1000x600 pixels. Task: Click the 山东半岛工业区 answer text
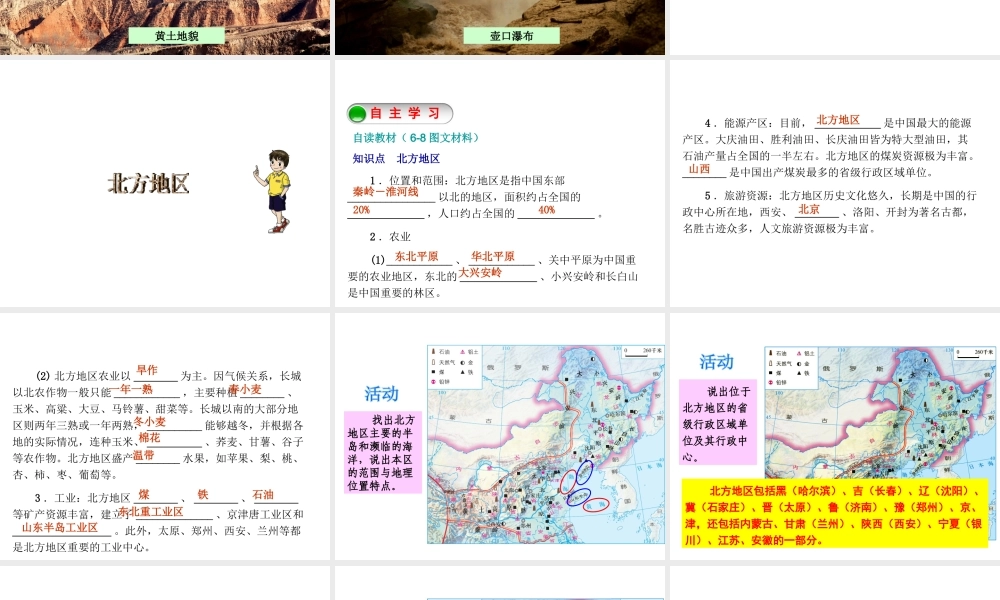(60, 527)
